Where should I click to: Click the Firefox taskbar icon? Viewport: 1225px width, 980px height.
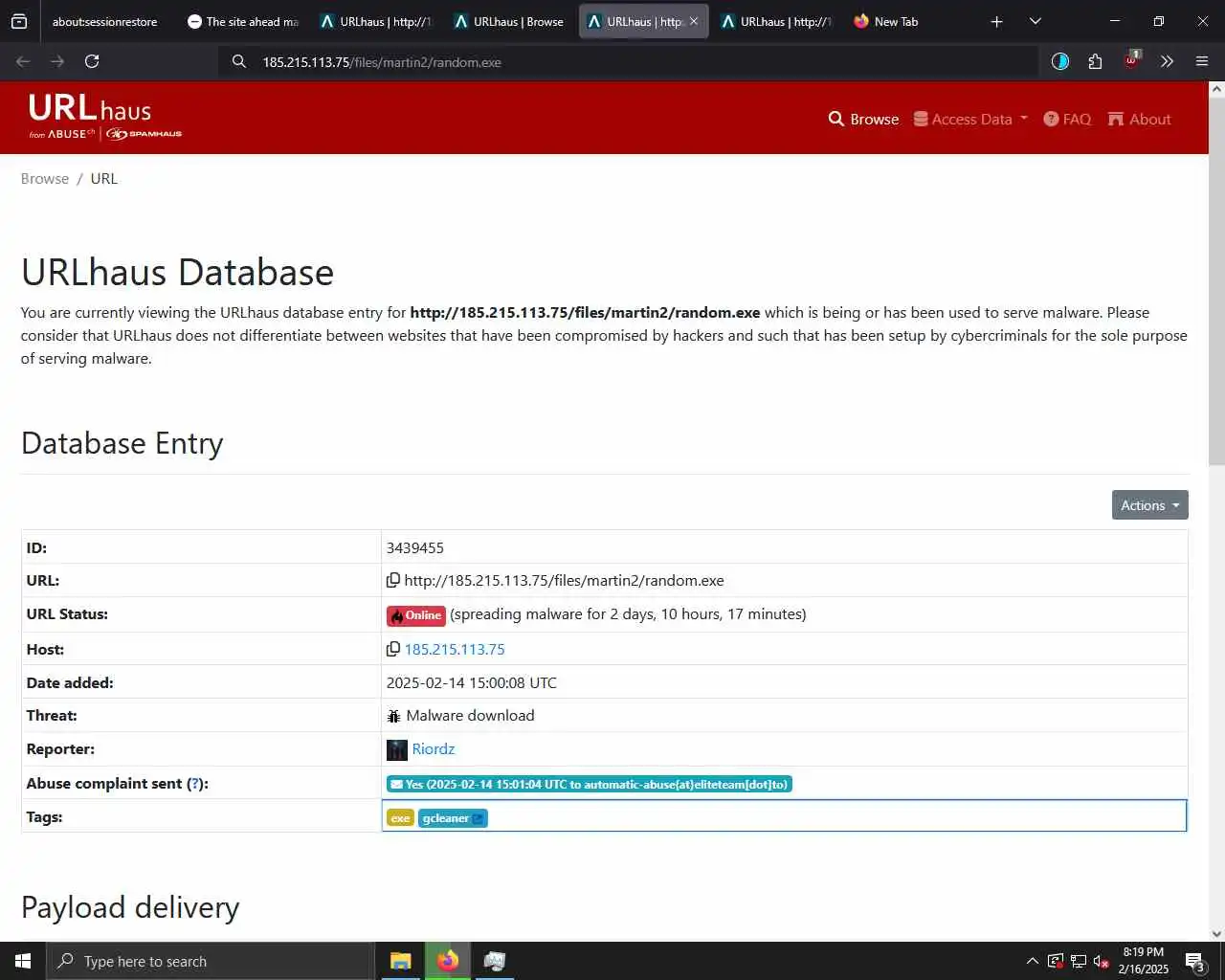tap(447, 961)
